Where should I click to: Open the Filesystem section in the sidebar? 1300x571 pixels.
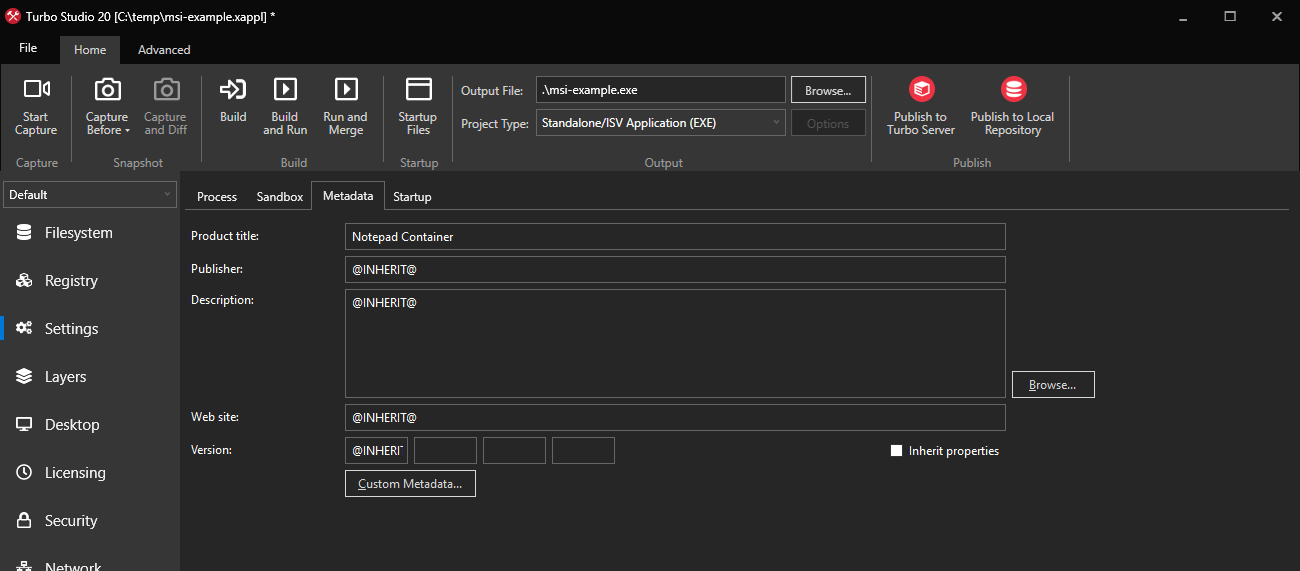[x=78, y=233]
